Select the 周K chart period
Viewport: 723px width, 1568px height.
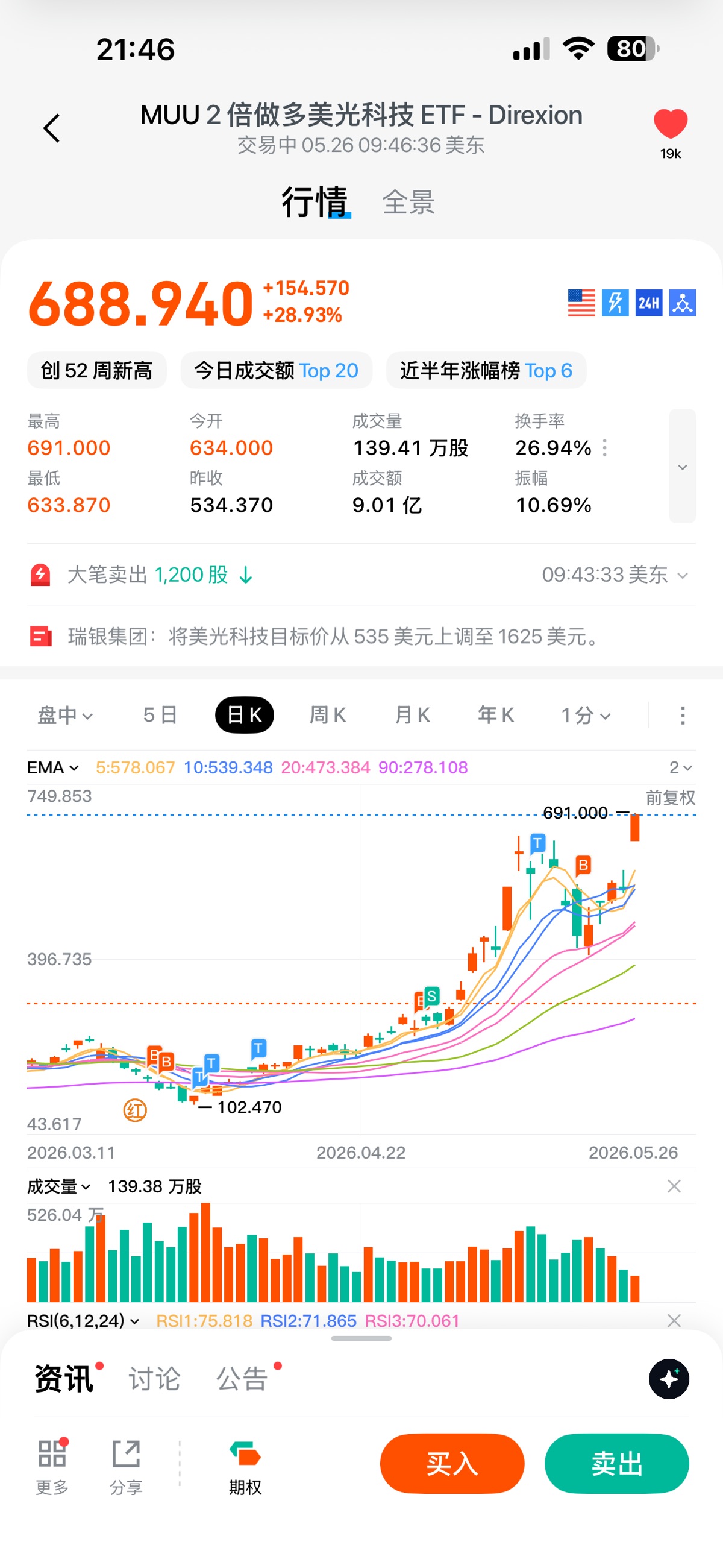pos(328,715)
